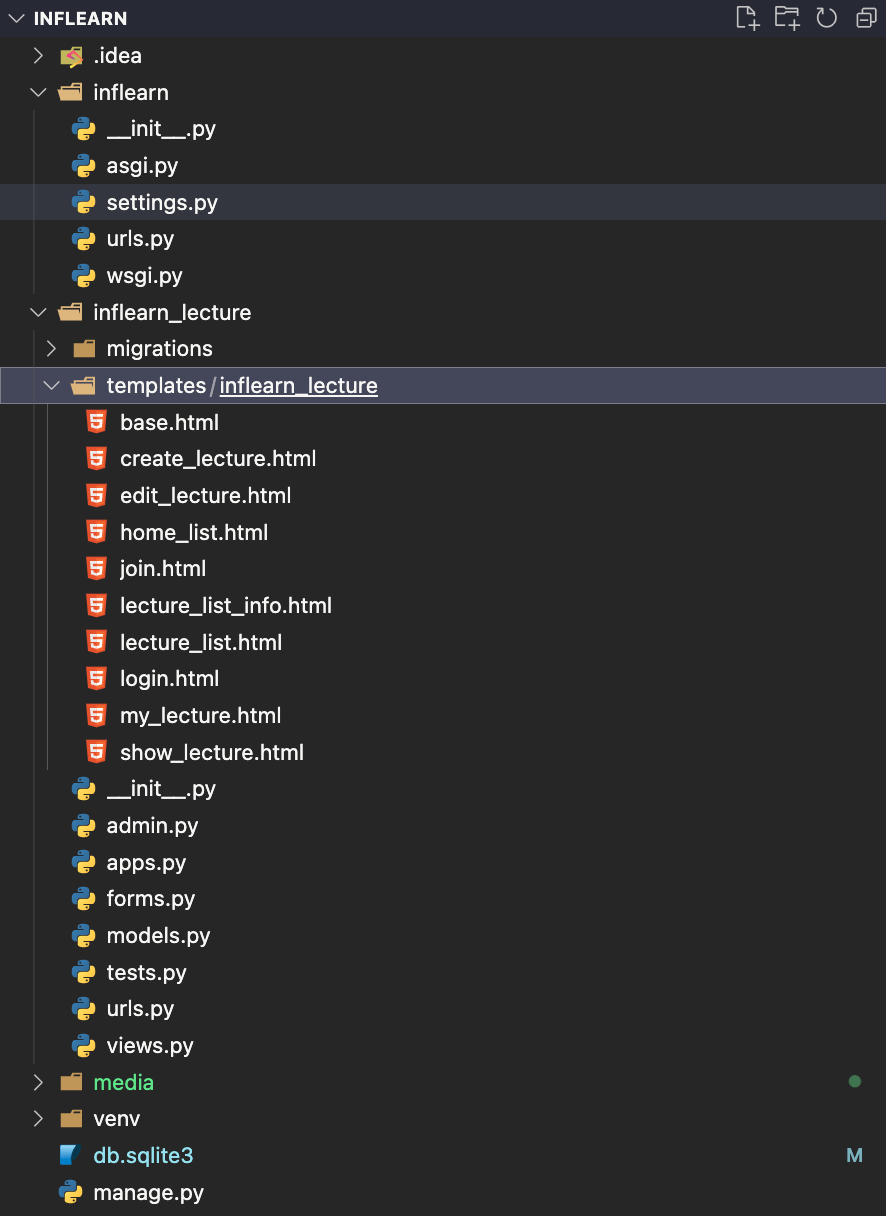Collapse the inflearn folder
Screen dimensions: 886x1216
pos(38,92)
